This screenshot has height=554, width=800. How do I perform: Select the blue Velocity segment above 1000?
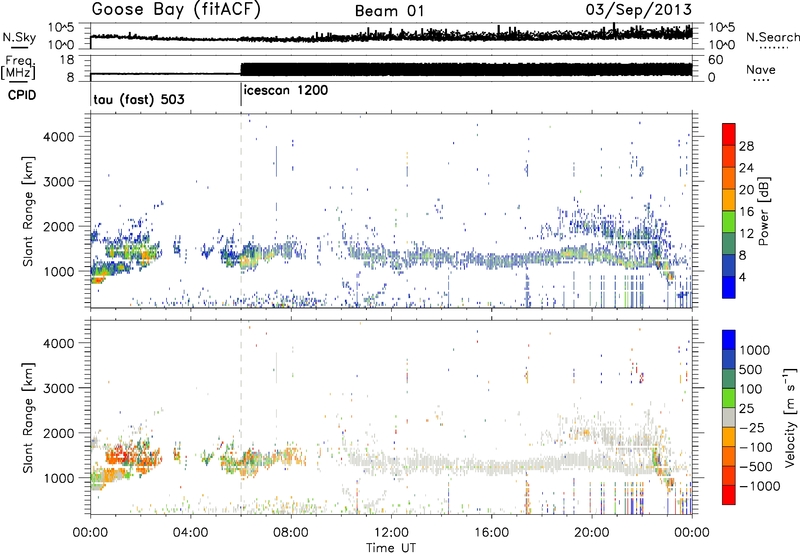click(x=729, y=340)
